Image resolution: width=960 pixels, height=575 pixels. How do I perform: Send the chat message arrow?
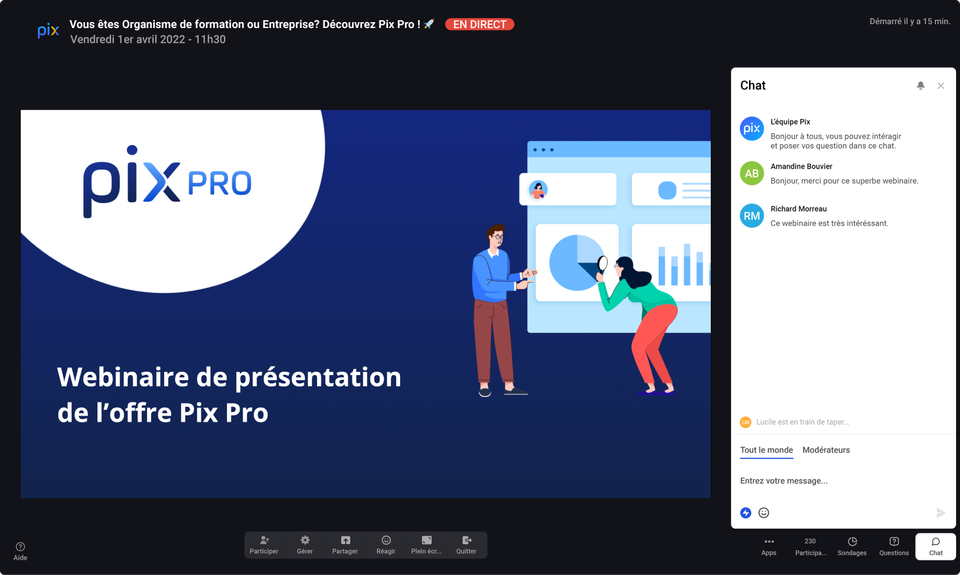[940, 513]
